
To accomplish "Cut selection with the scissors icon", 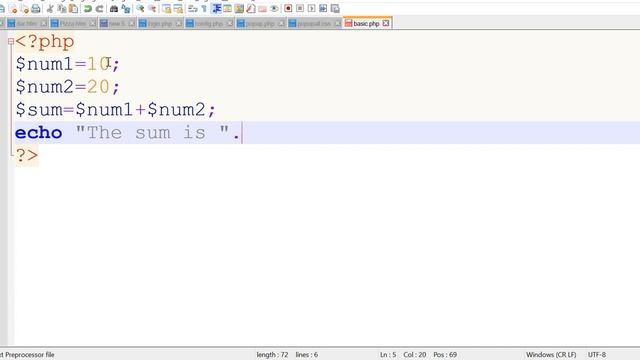I will coord(50,9).
